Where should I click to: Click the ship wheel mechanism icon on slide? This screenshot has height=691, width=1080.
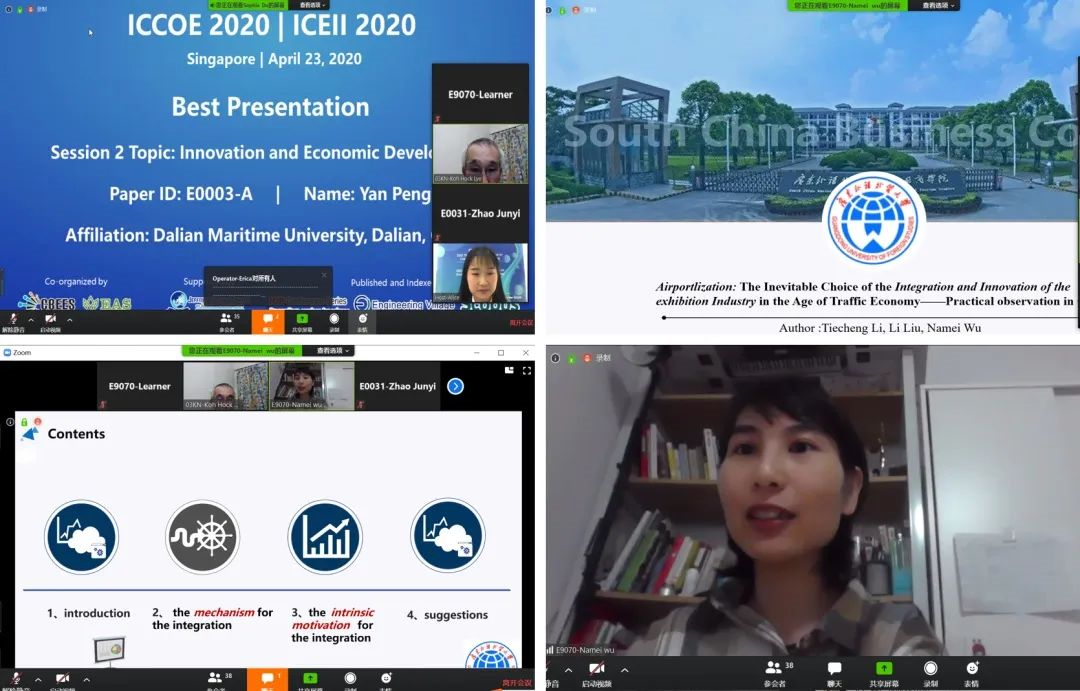[202, 537]
